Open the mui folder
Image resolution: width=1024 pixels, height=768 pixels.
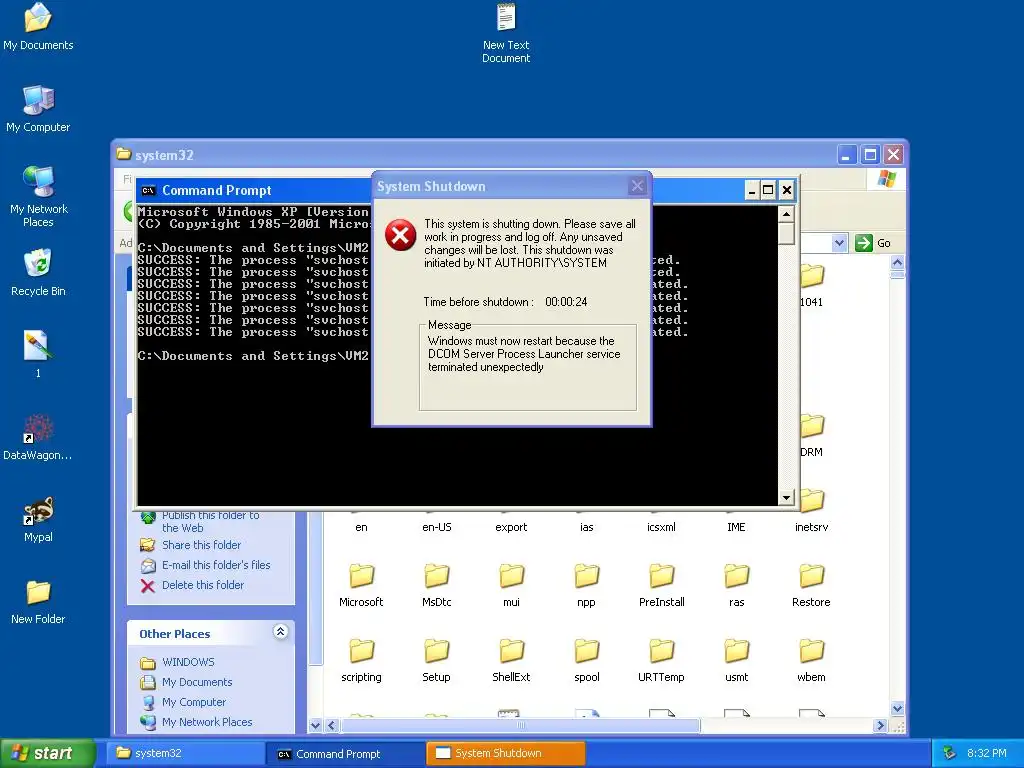coord(511,585)
